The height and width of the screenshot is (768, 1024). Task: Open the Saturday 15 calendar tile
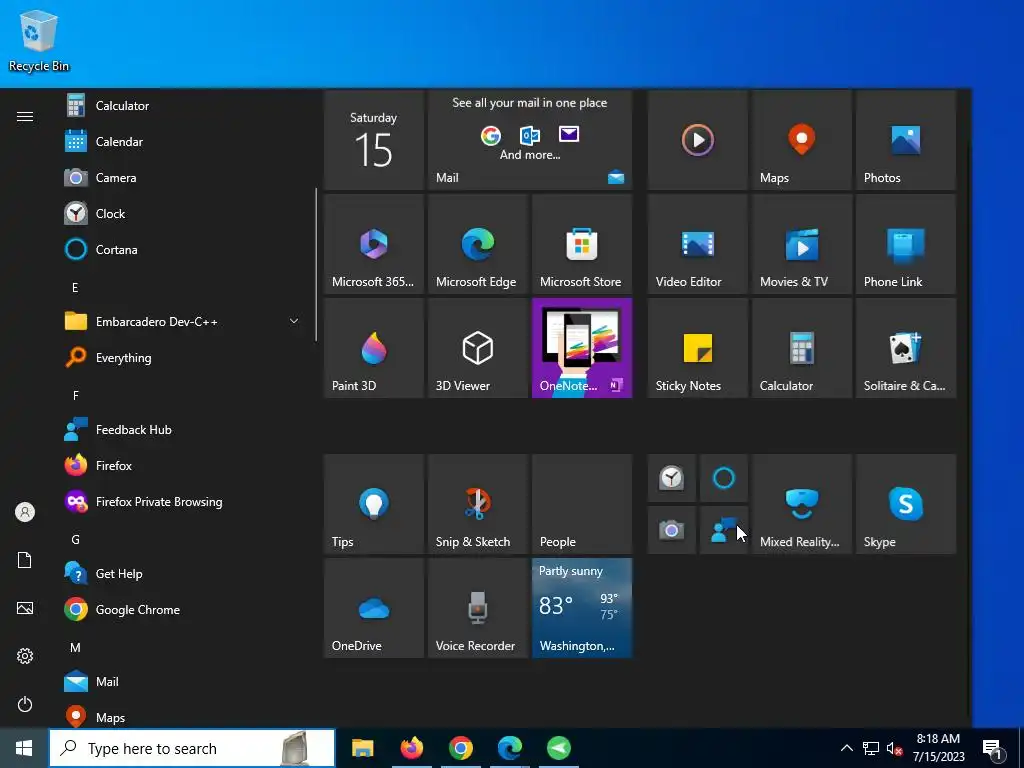(x=374, y=140)
